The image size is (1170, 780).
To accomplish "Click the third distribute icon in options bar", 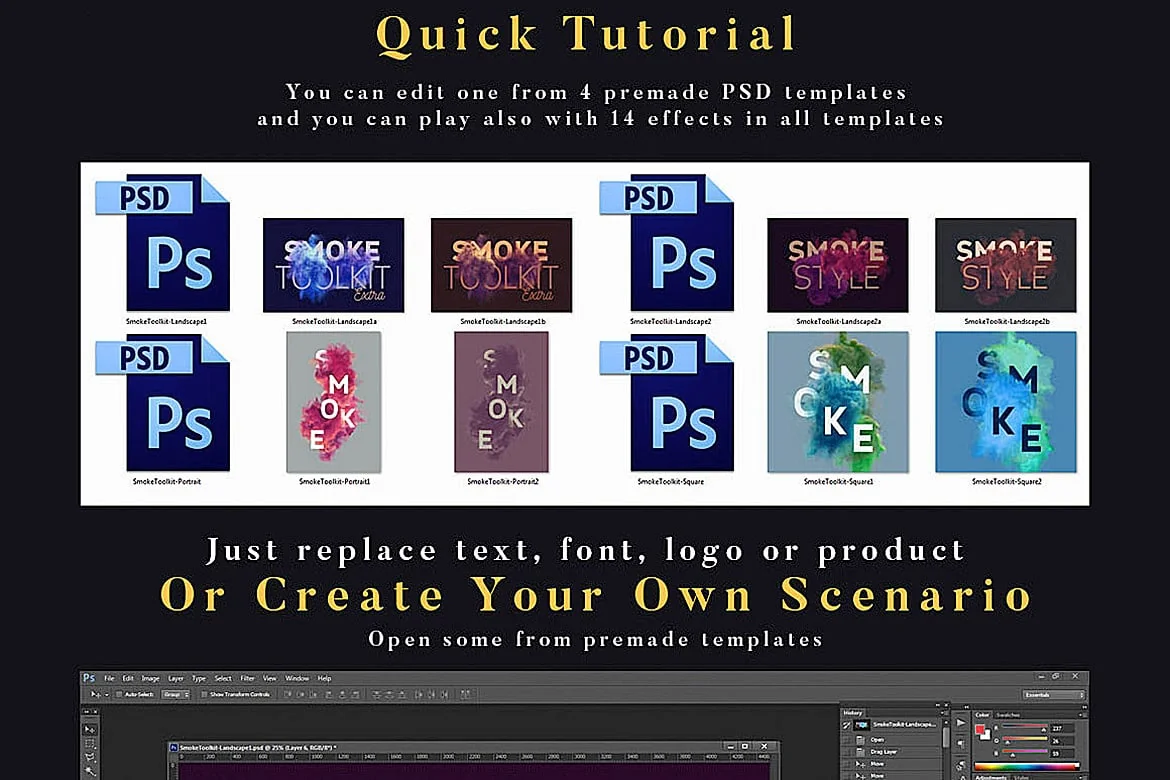I will pos(402,694).
